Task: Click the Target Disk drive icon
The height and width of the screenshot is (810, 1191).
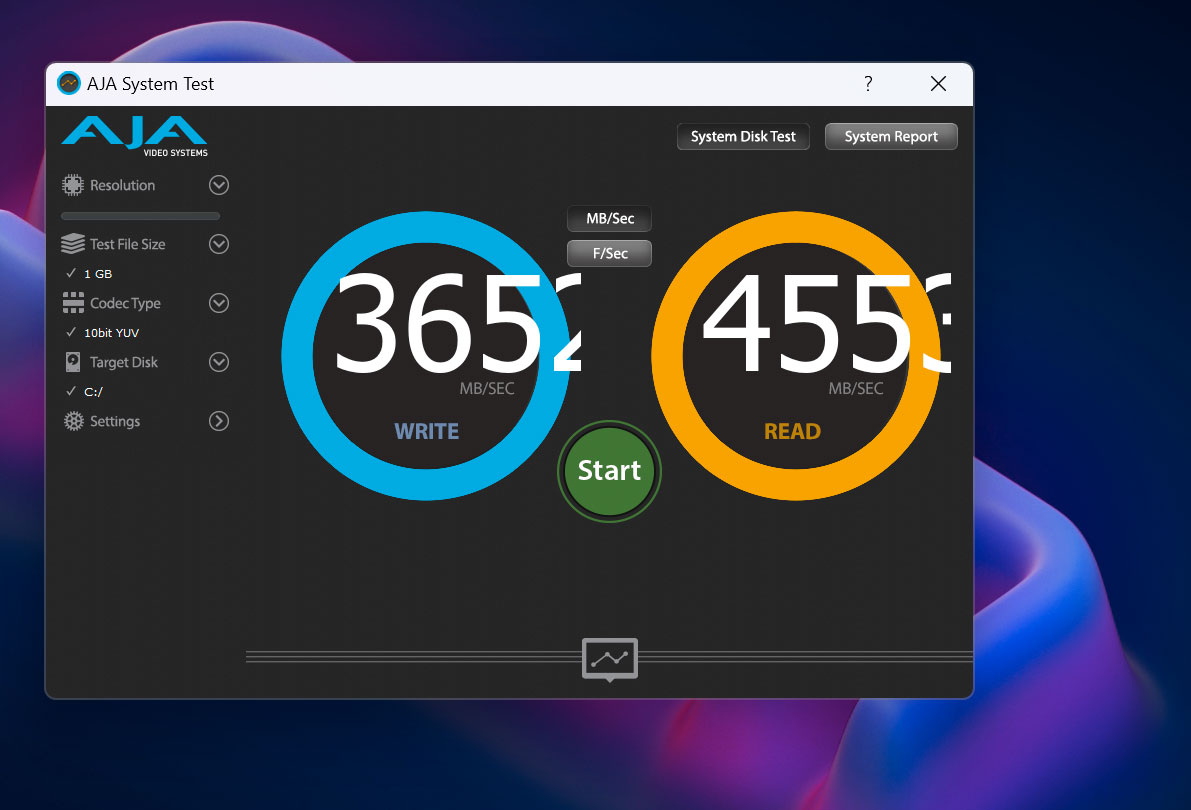Action: point(73,362)
